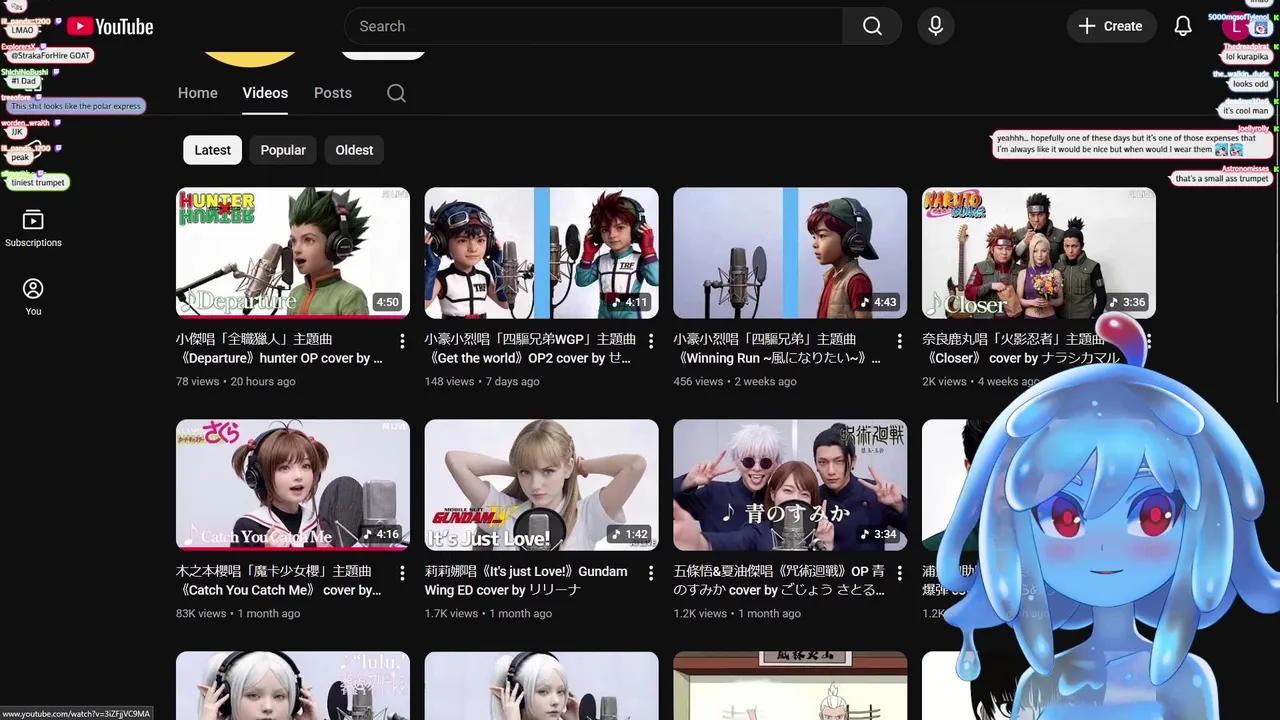Click title 小傑唱「全職獵人」主題曲 Departure

tap(279, 349)
